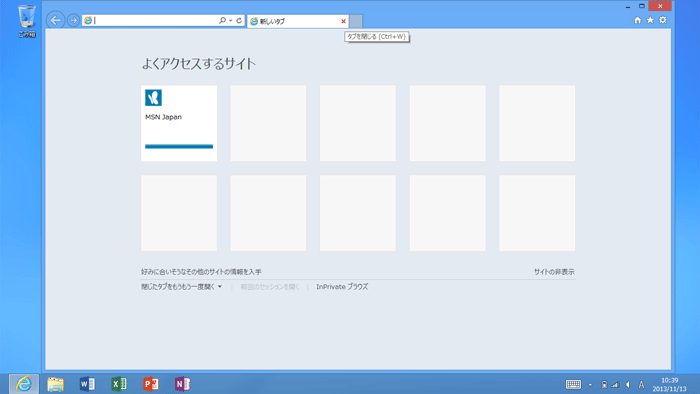Launch PowerPoint from the taskbar
Image resolution: width=700 pixels, height=394 pixels.
click(151, 384)
